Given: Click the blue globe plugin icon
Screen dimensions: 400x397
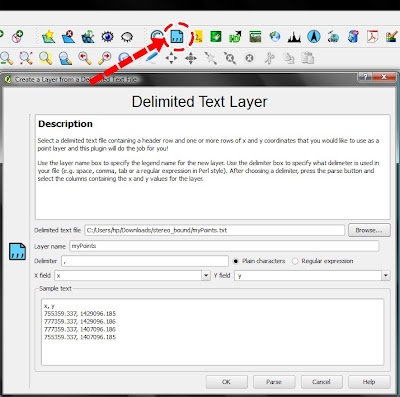Looking at the screenshot, I should click(x=275, y=36).
